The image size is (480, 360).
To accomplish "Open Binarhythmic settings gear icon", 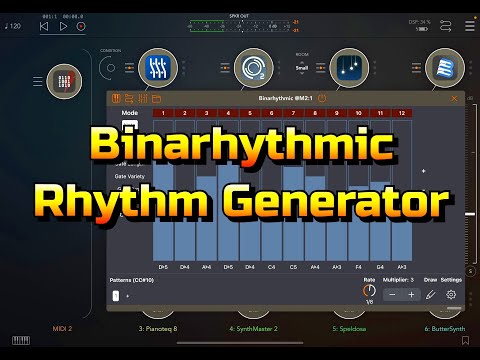I will [451, 294].
